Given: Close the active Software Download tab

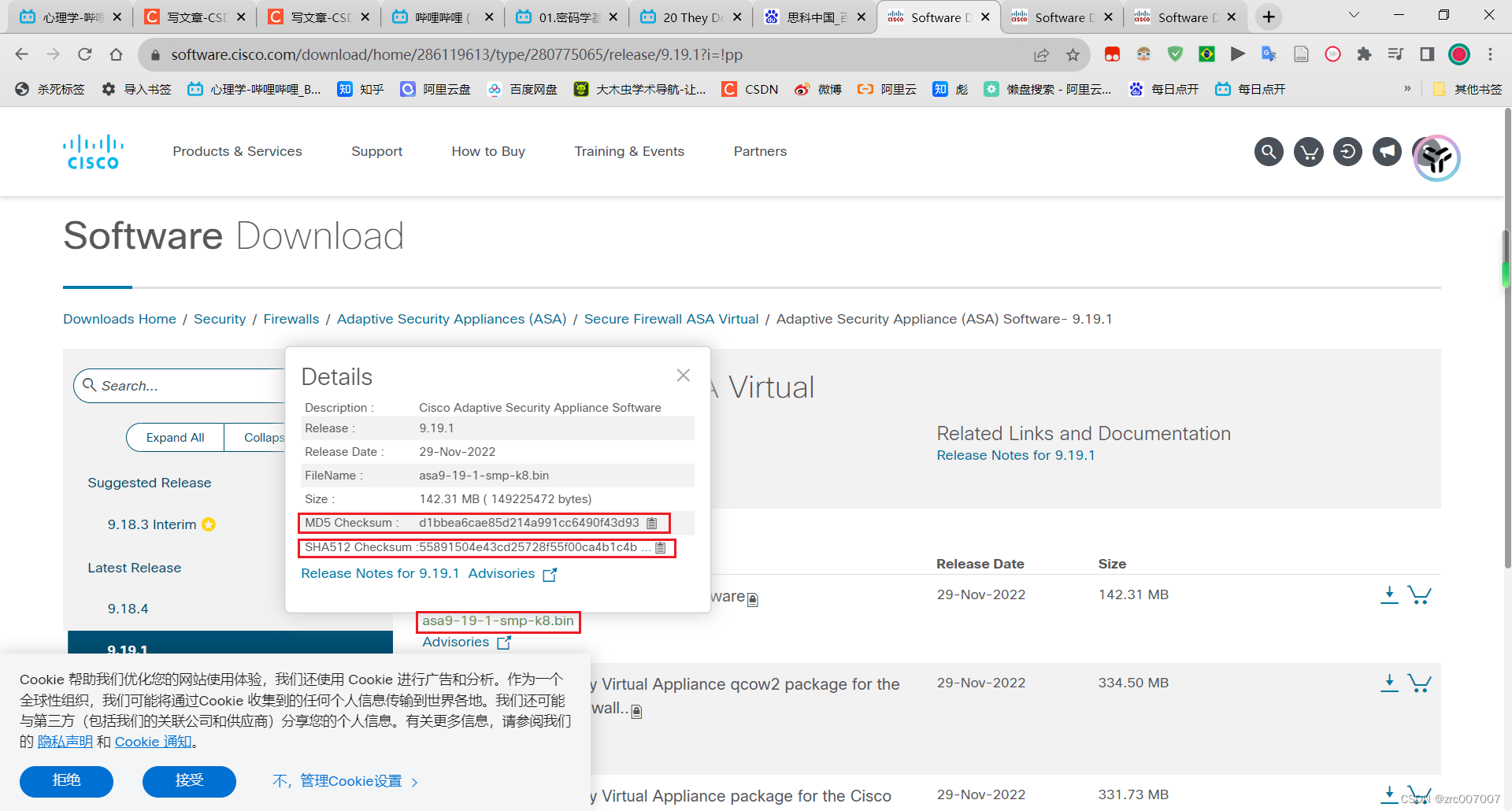Looking at the screenshot, I should [x=985, y=17].
